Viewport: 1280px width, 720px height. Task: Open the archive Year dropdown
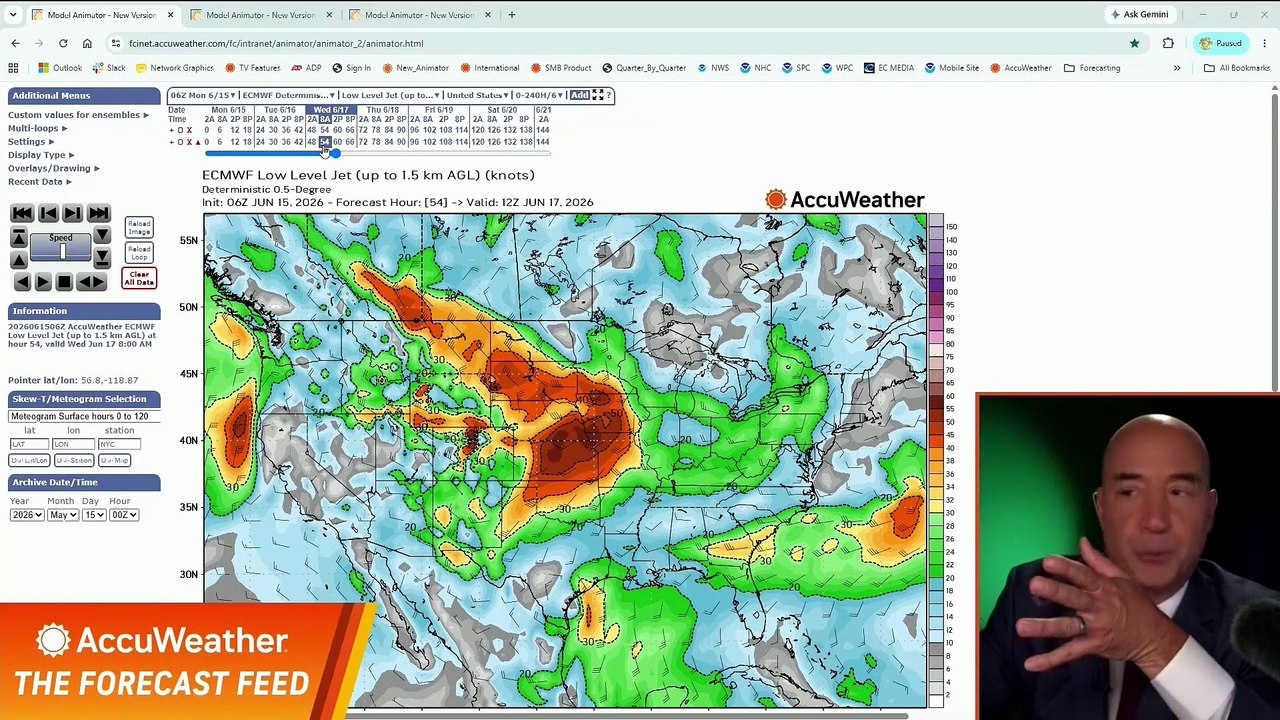coord(26,515)
